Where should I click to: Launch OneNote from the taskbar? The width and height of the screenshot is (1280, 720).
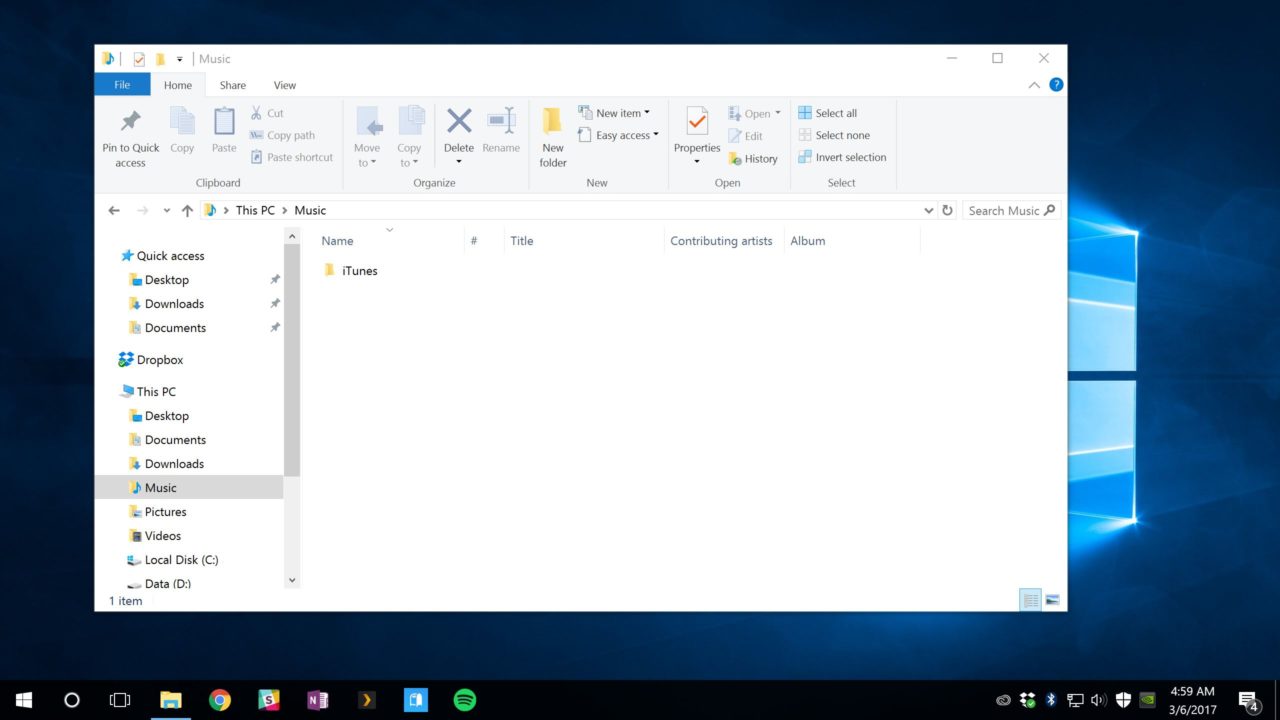(318, 700)
